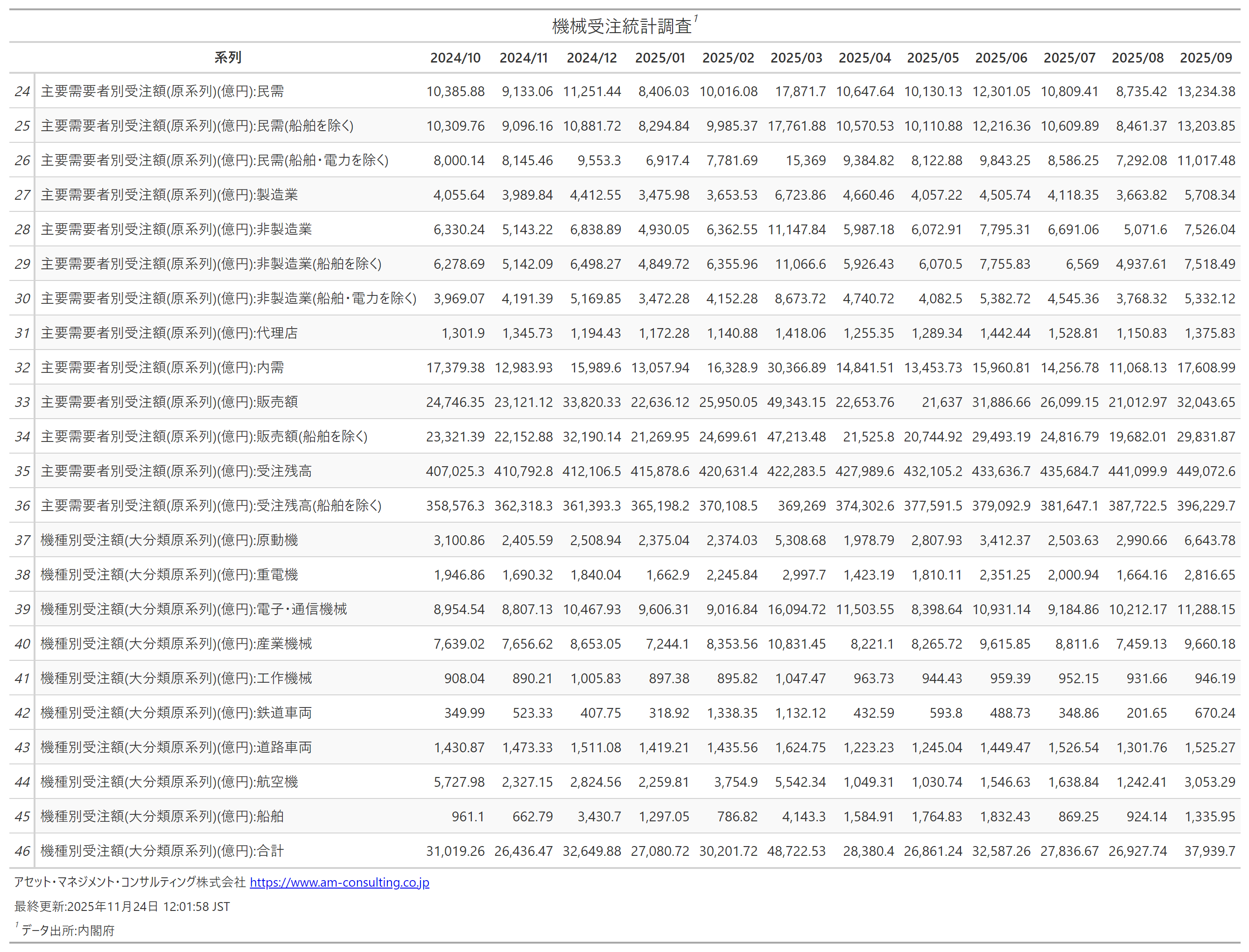Click the row 39 電子・通信機械 label

193,609
